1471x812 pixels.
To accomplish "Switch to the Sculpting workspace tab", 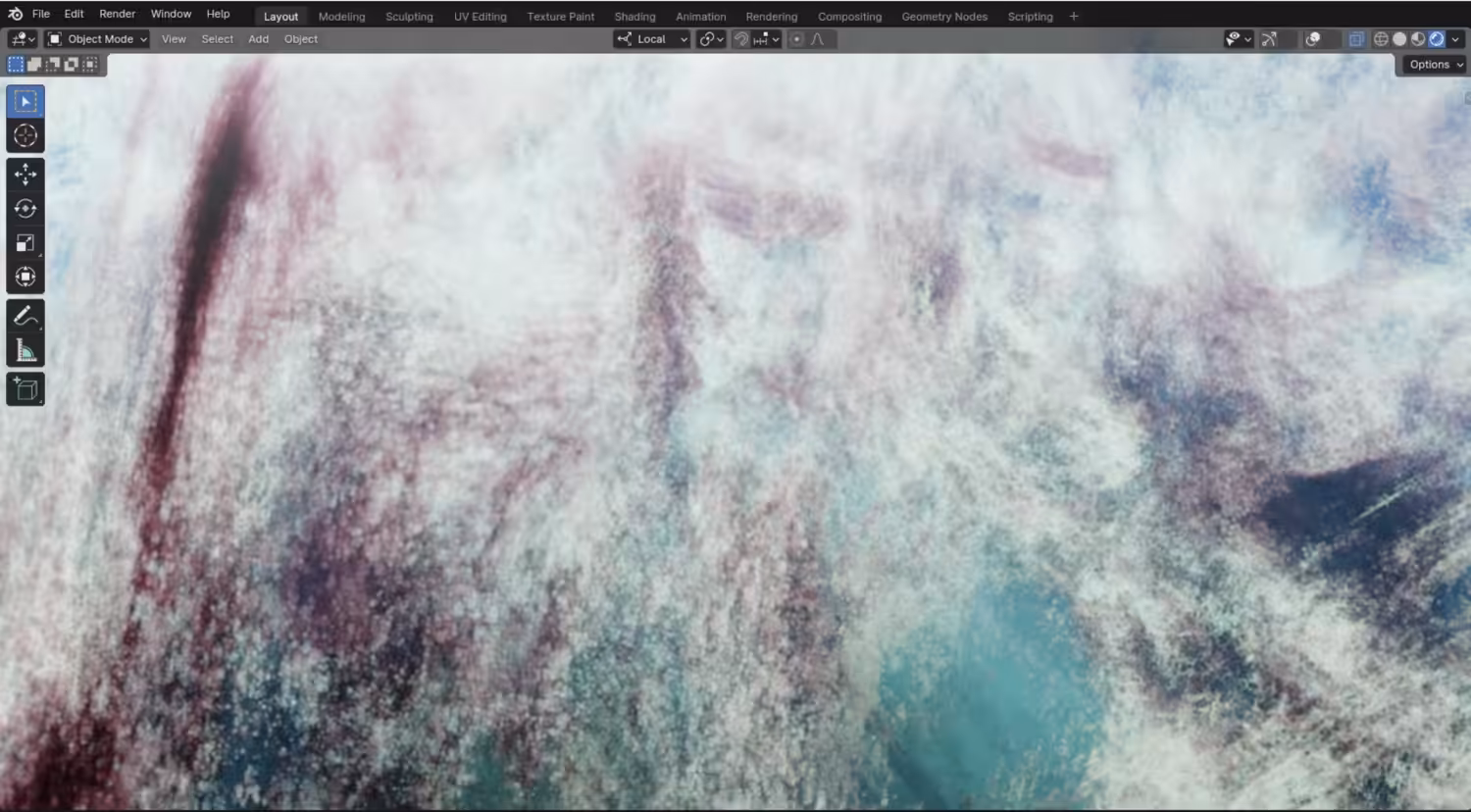I will pyautogui.click(x=409, y=17).
